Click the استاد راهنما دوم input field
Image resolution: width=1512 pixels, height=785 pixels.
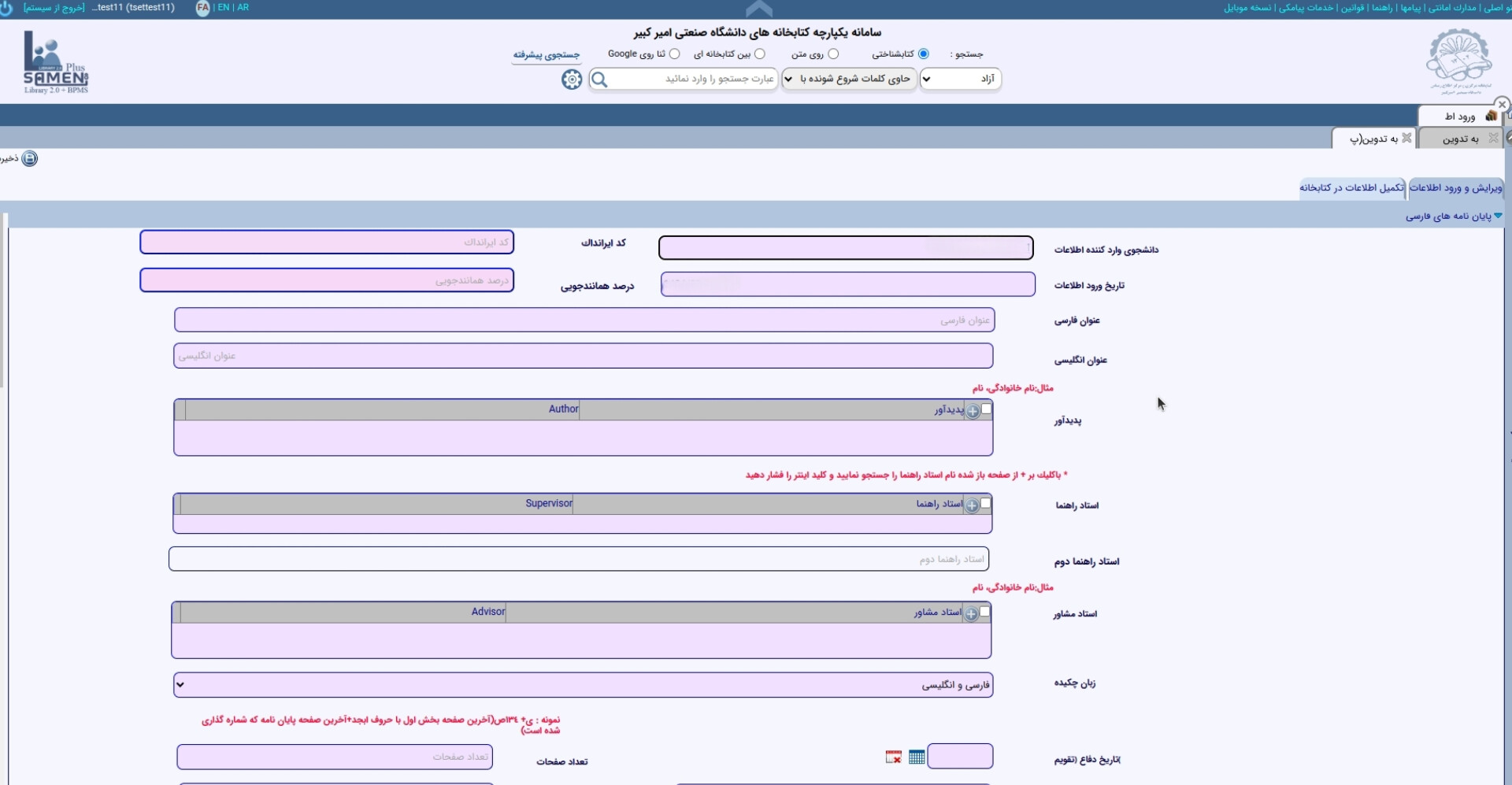579,559
